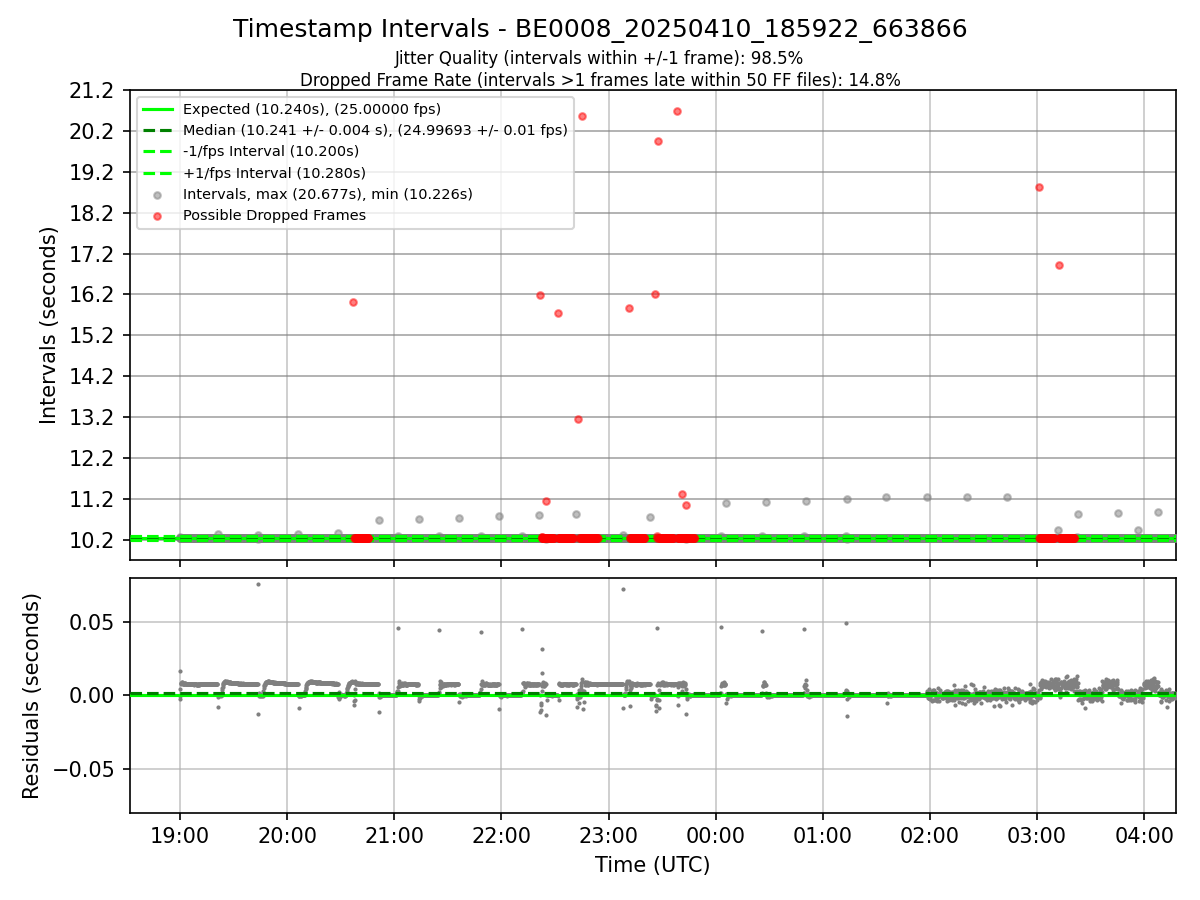Click the 23:00 time tick label
1200x900 pixels.
click(x=608, y=834)
